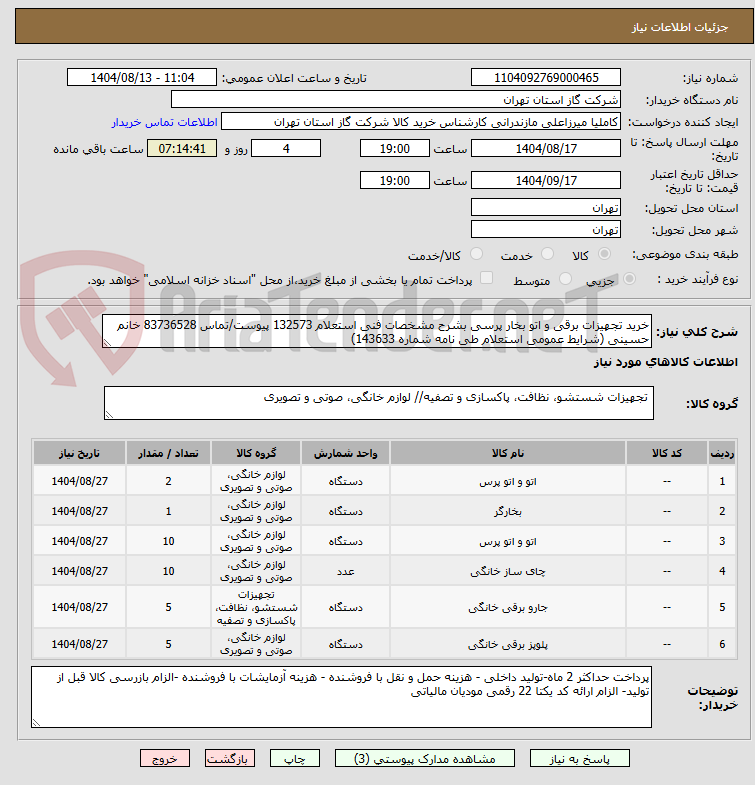Click the جزئیات اطلاعات نیاز header title
The height and width of the screenshot is (785, 755).
679,27
